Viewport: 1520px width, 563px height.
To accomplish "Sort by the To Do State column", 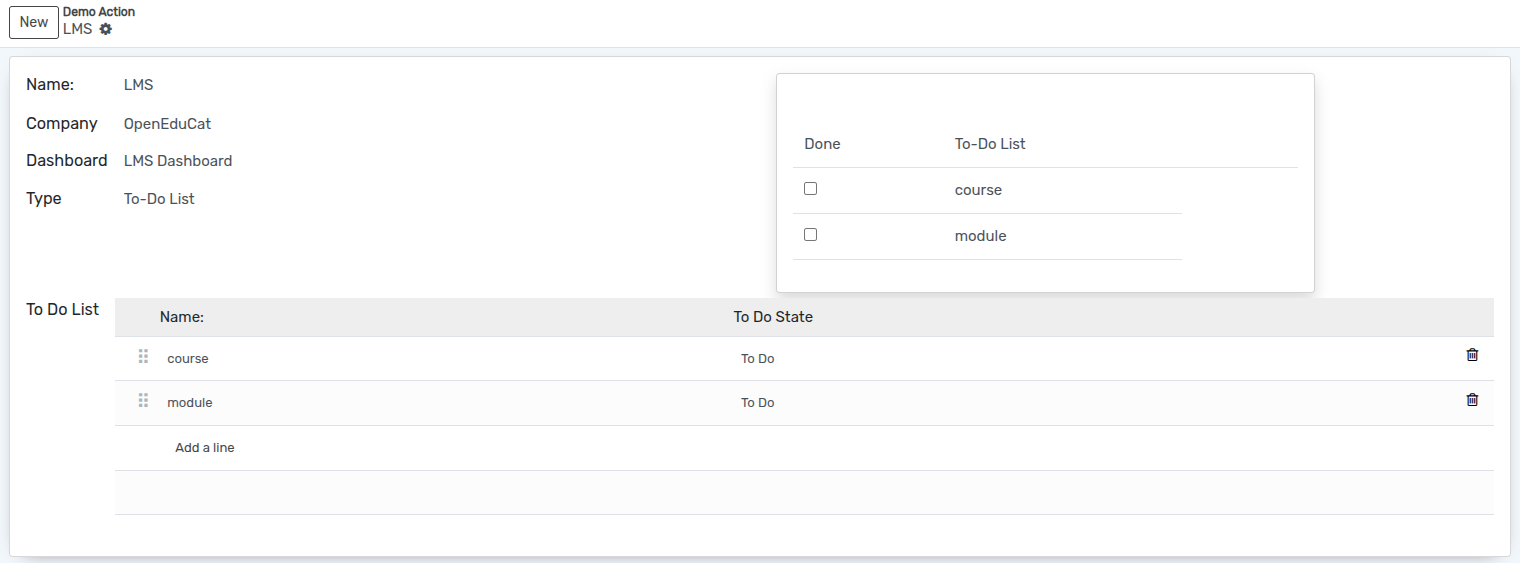I will tap(773, 317).
